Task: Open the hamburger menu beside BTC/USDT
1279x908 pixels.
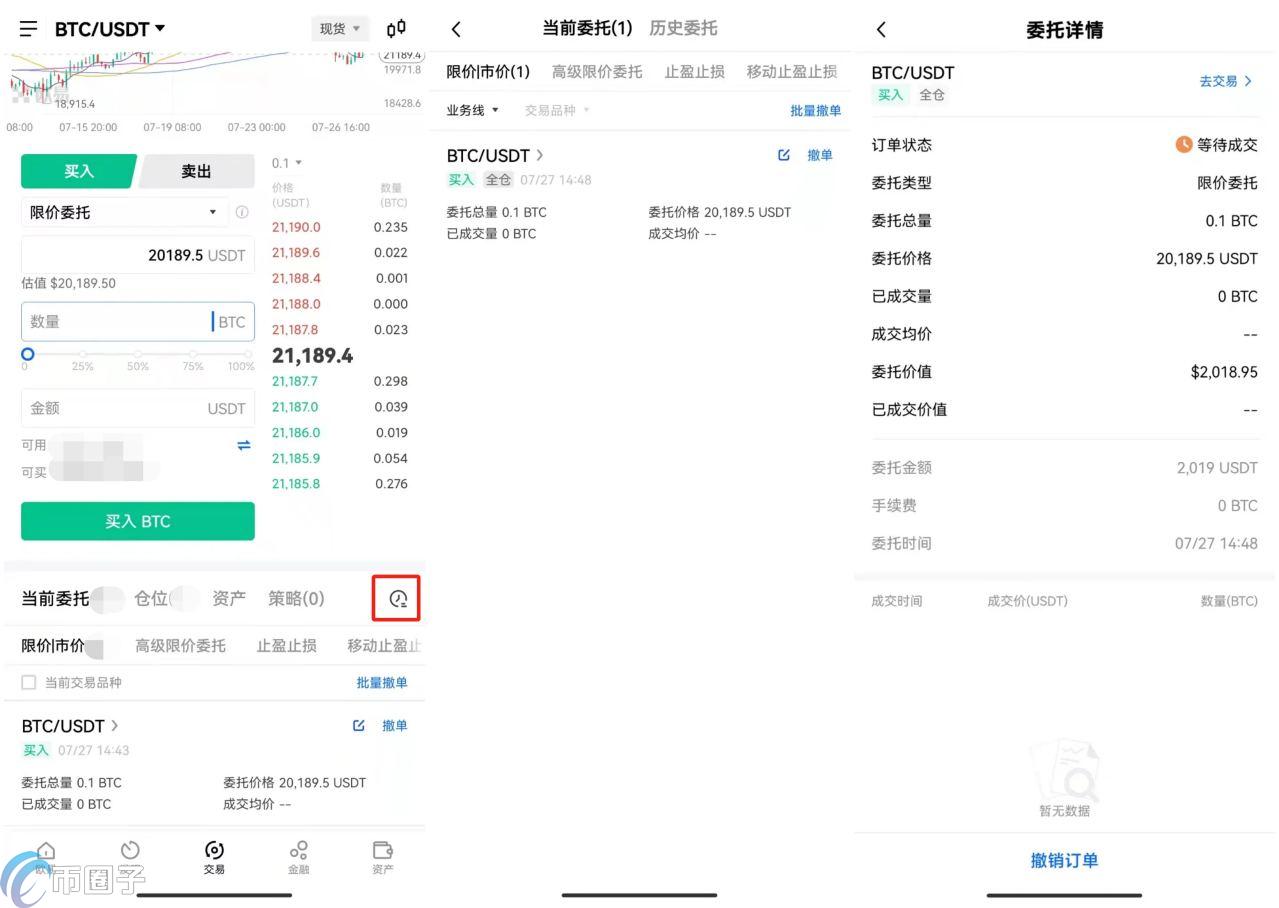Action: [29, 29]
